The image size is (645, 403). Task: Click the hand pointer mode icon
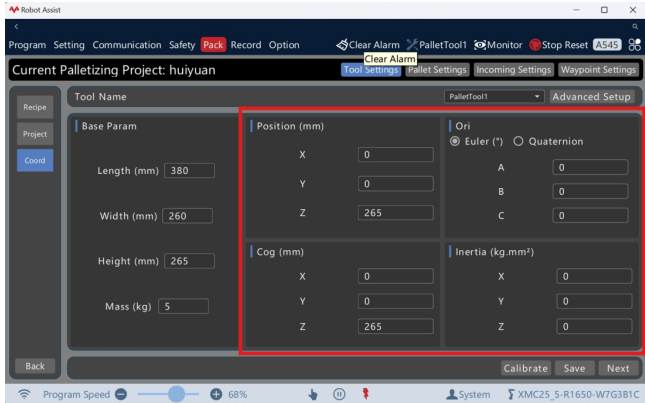(313, 395)
